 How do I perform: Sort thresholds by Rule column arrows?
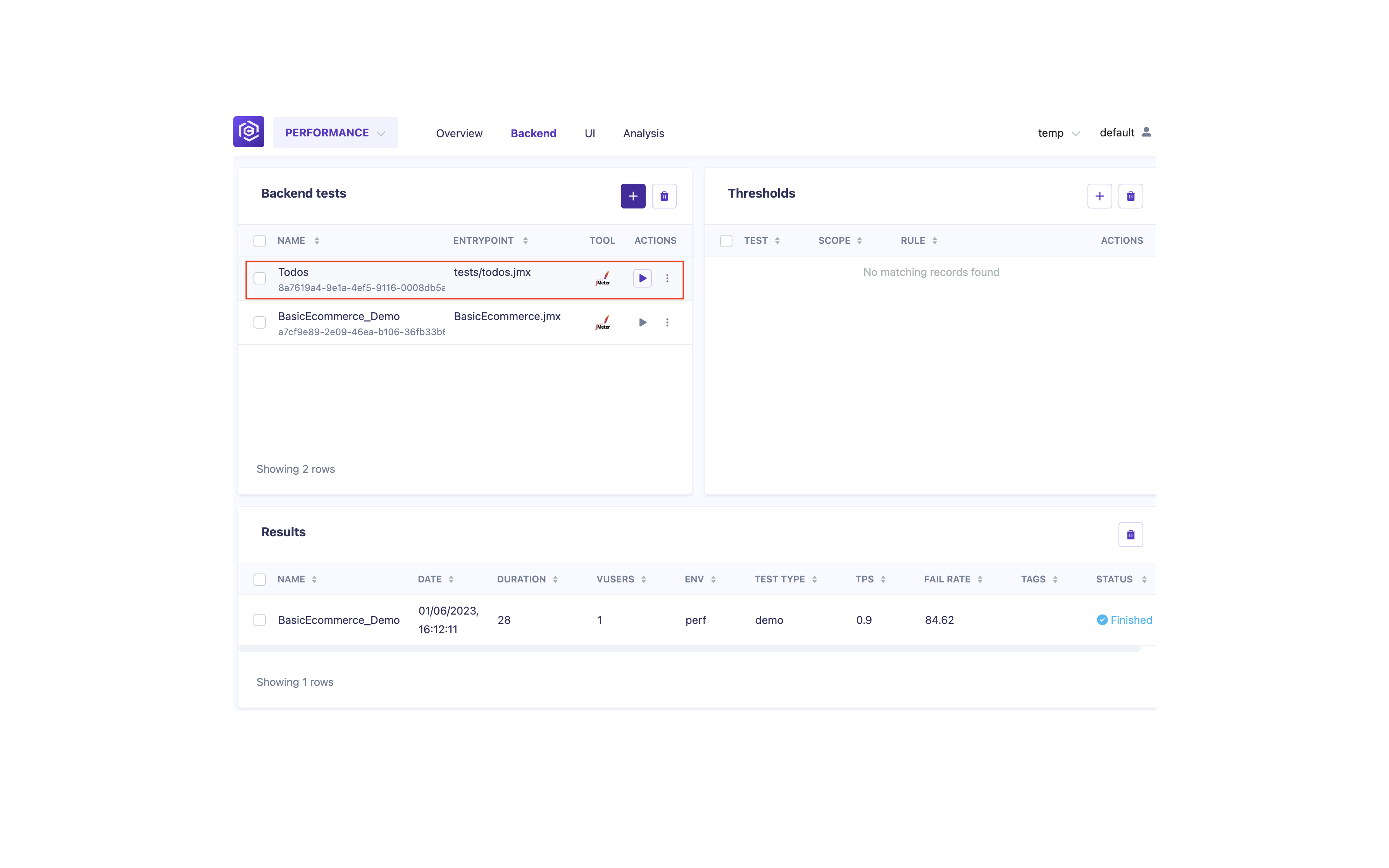[x=934, y=241]
